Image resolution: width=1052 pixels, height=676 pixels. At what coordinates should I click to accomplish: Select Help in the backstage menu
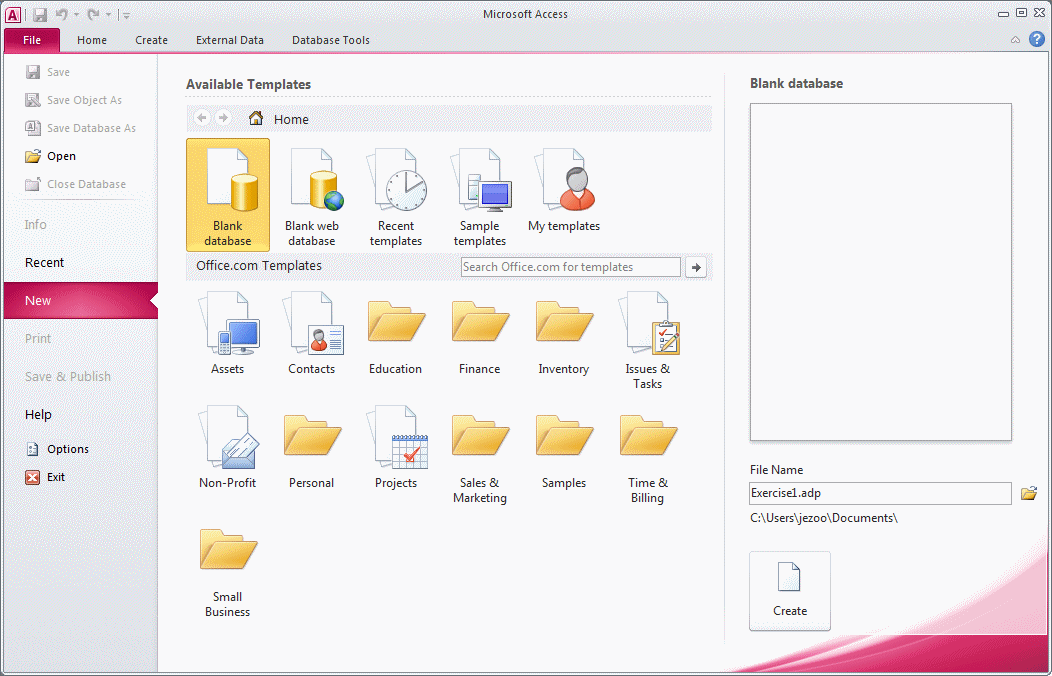click(81, 414)
